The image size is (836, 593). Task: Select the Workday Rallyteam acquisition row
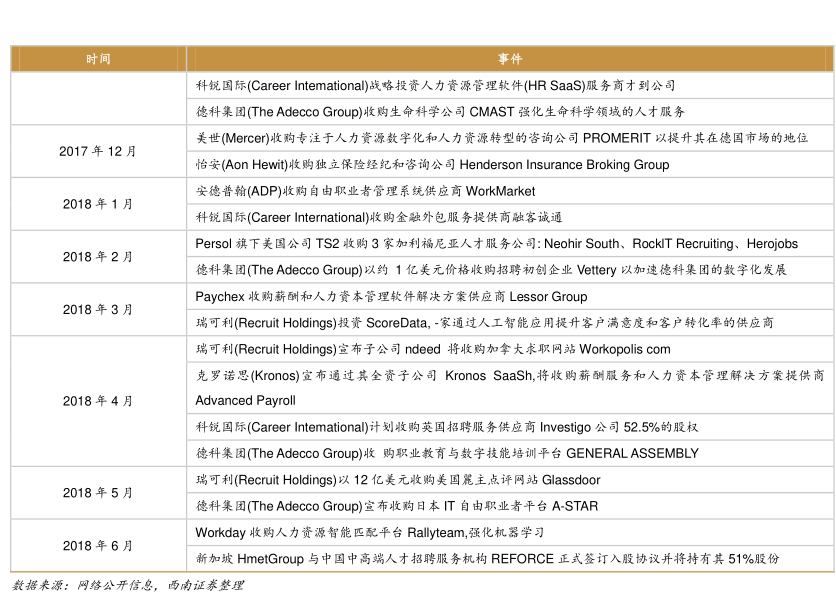pos(369,532)
